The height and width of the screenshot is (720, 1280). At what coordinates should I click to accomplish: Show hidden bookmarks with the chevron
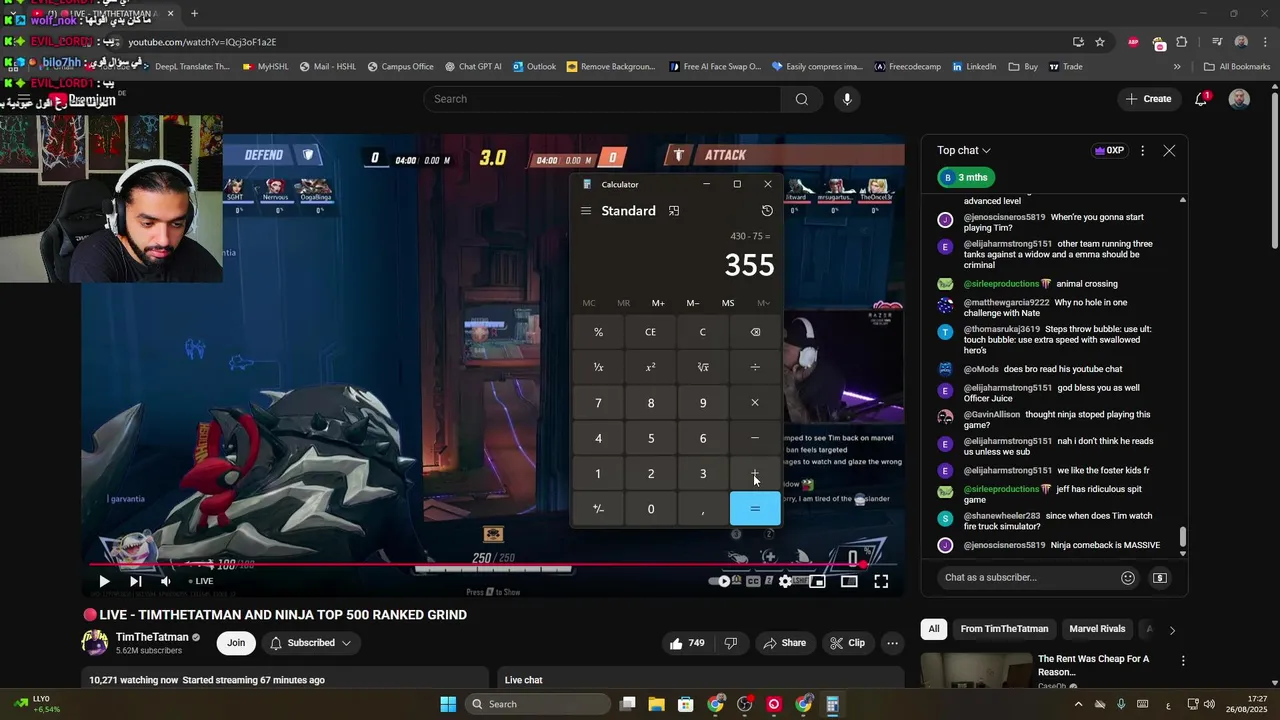point(1177,67)
